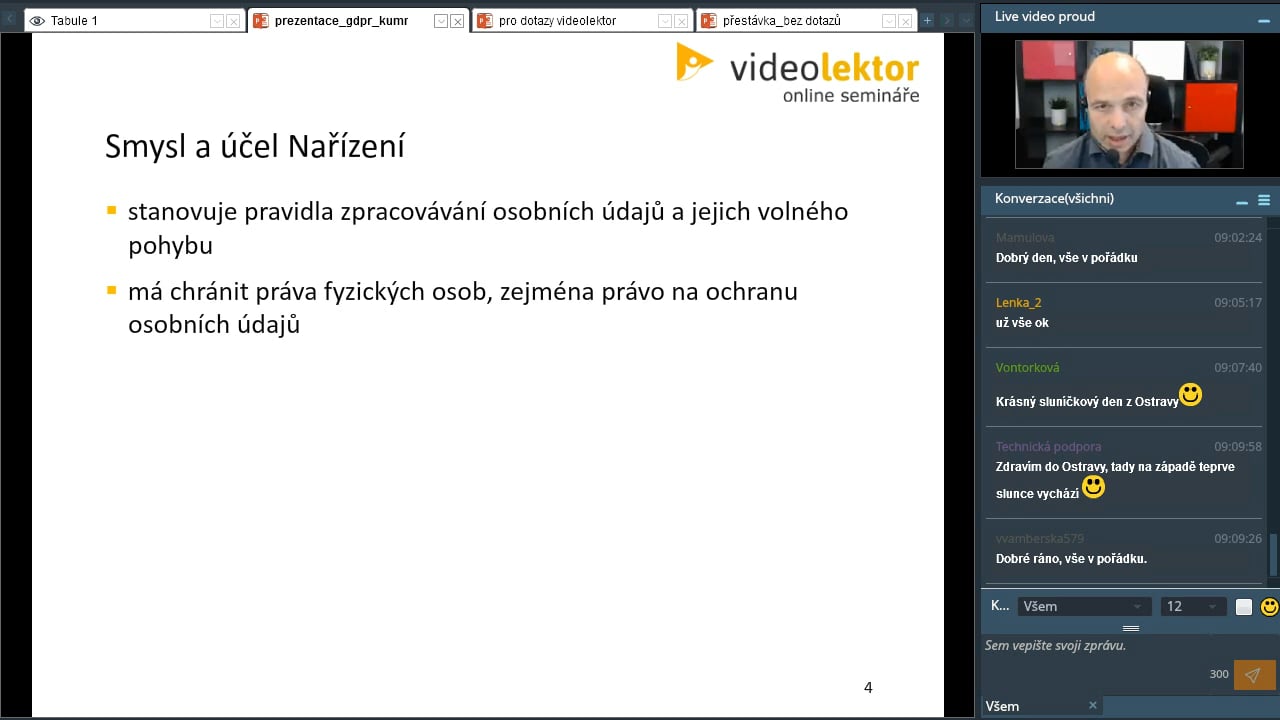
Task: Close the přestávka_bez dotazů tab
Action: pyautogui.click(x=905, y=21)
